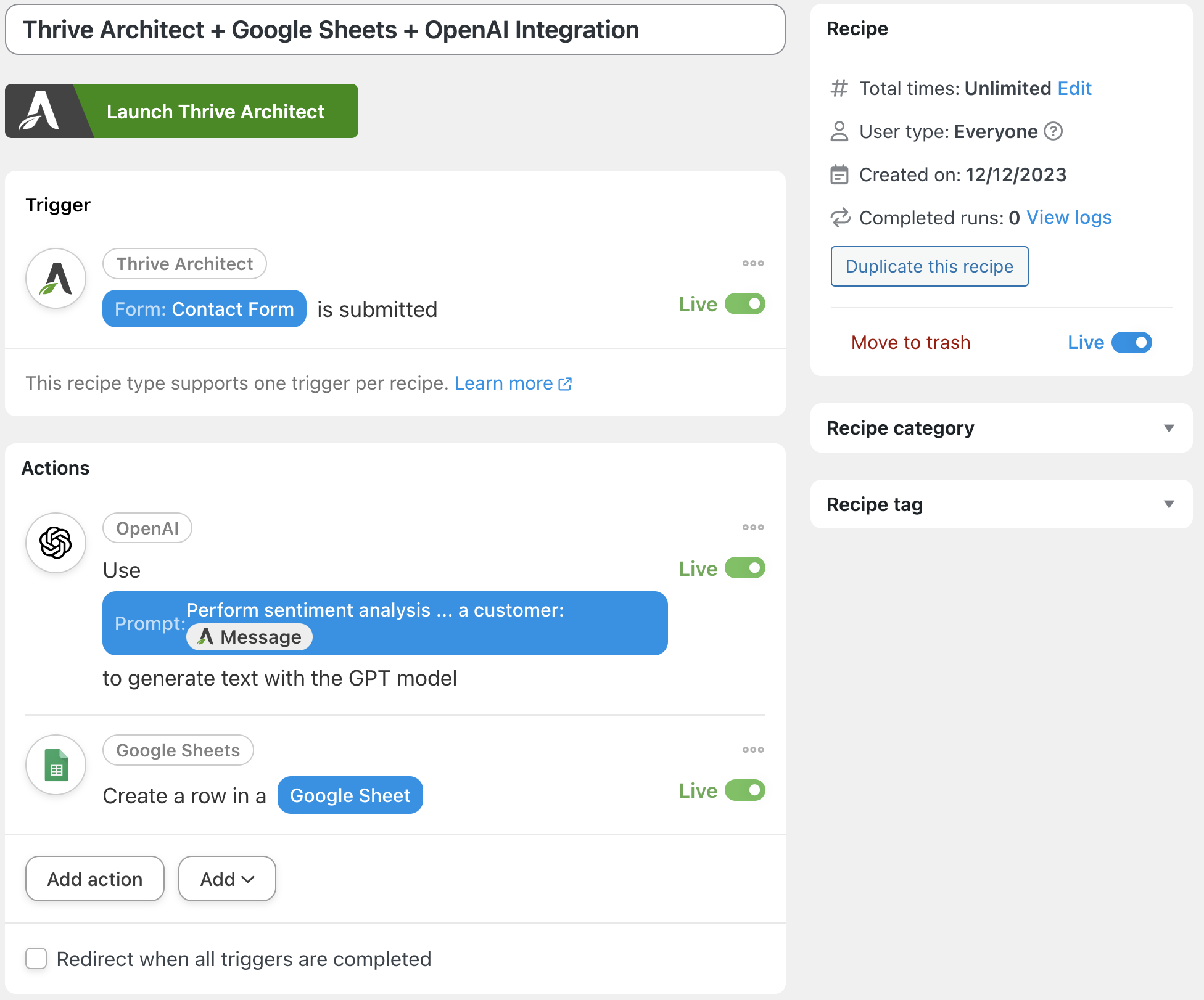Viewport: 1204px width, 1000px height.
Task: Open the Google Sheets action's three-dot menu
Action: pyautogui.click(x=752, y=750)
